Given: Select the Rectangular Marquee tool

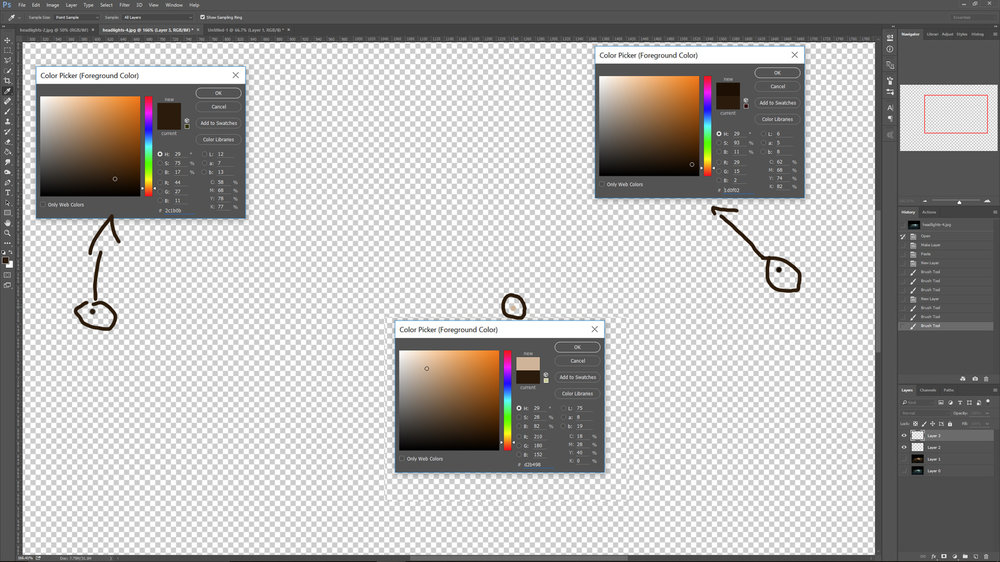Looking at the screenshot, I should [8, 50].
